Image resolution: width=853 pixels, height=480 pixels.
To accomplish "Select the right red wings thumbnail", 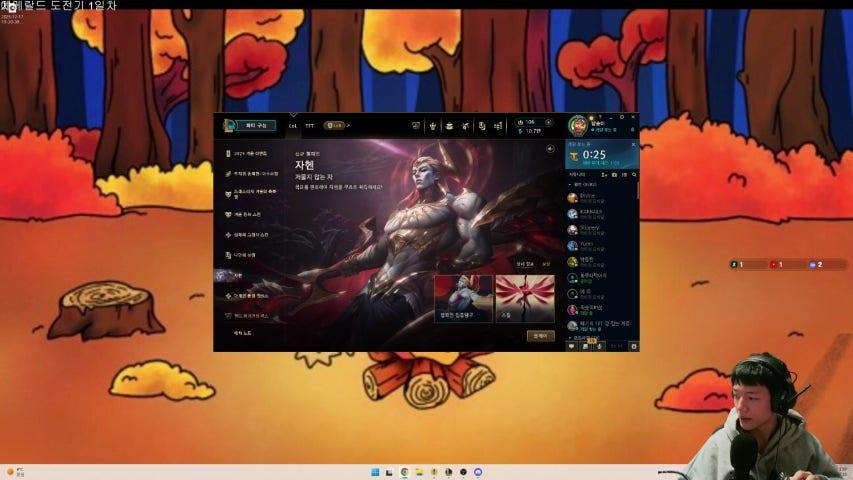I will 525,299.
